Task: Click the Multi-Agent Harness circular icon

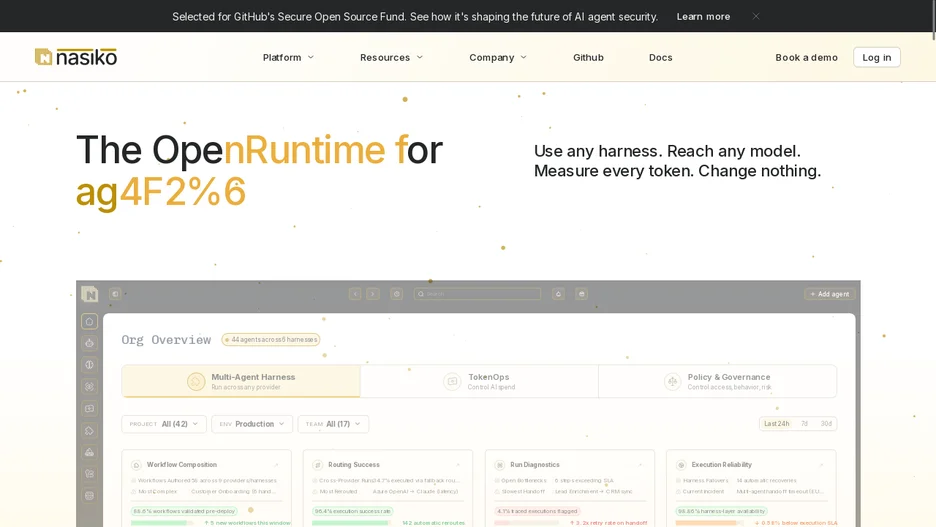Action: [x=196, y=381]
